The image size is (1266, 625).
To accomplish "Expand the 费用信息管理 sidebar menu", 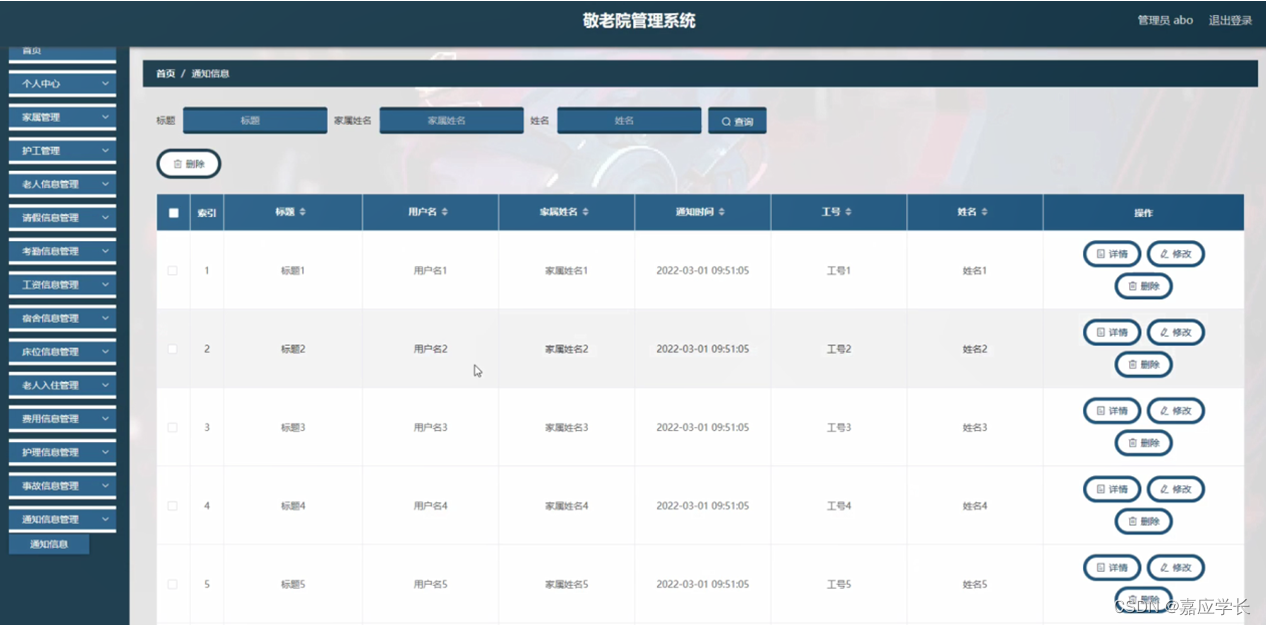I will coord(63,419).
